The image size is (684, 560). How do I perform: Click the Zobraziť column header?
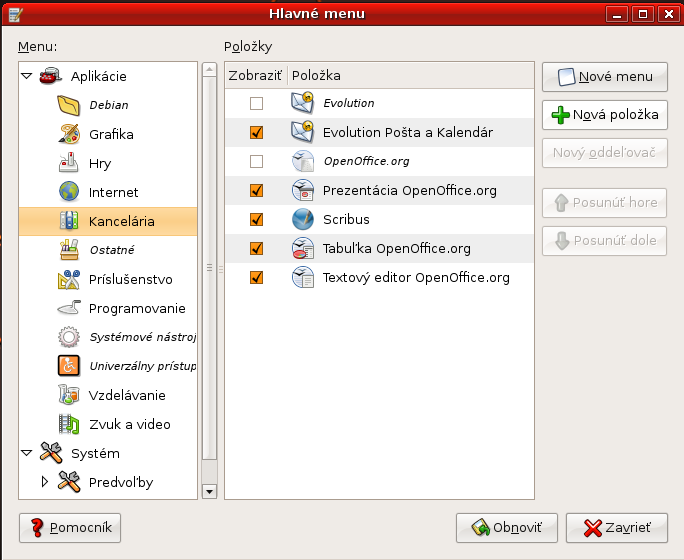(x=256, y=75)
